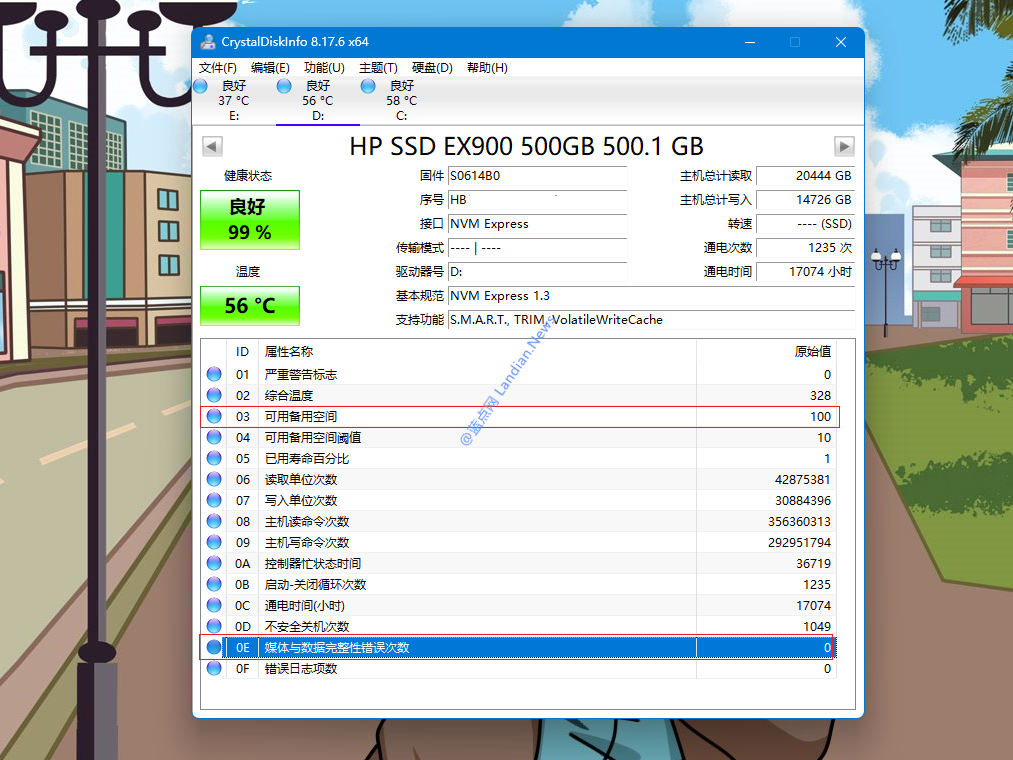Click the standard field NVM Express 1.3

651,295
